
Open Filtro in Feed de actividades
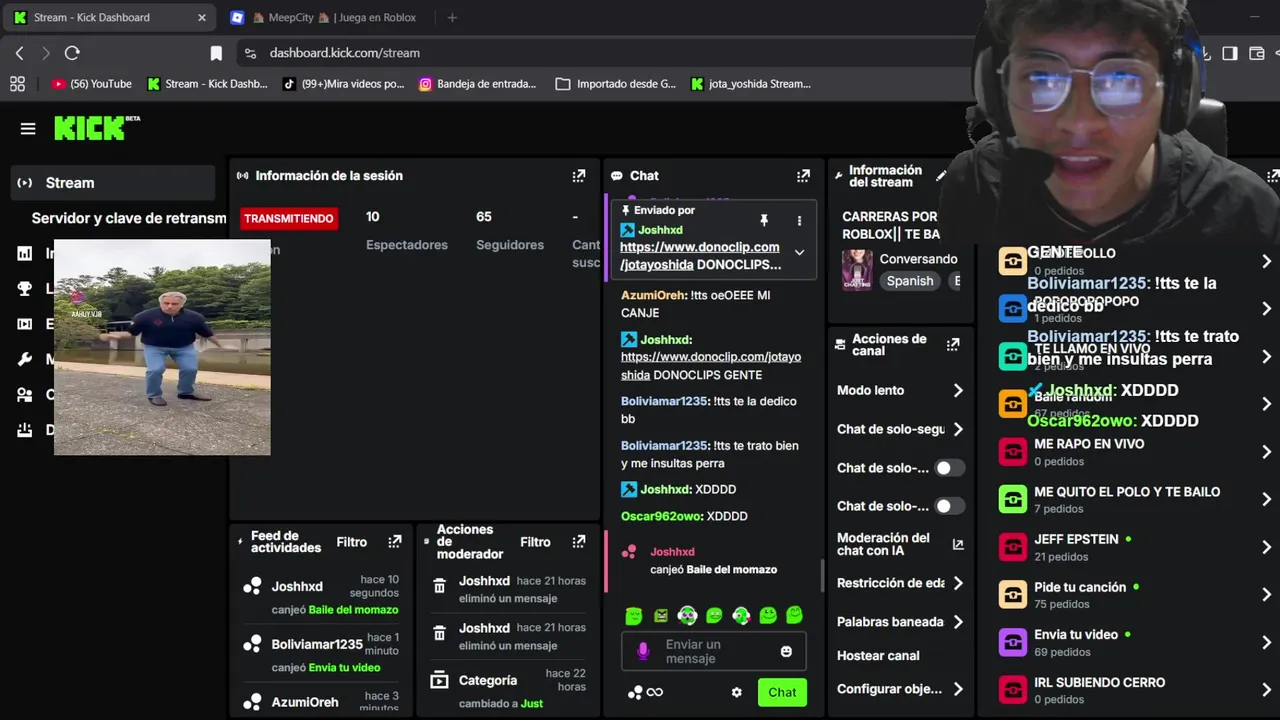pyautogui.click(x=352, y=542)
